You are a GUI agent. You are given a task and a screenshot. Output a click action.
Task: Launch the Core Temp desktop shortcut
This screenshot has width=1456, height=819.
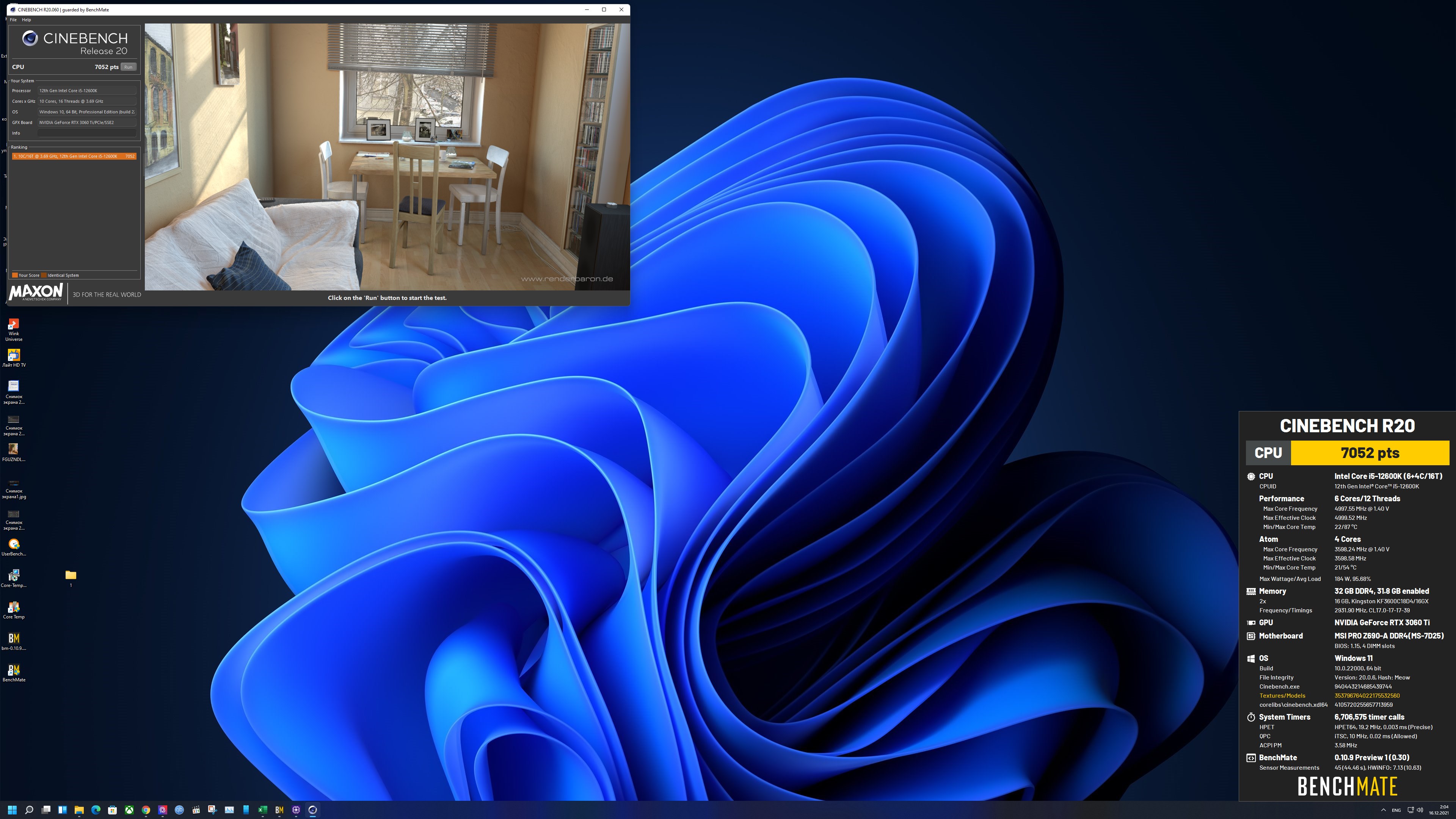pos(14,610)
